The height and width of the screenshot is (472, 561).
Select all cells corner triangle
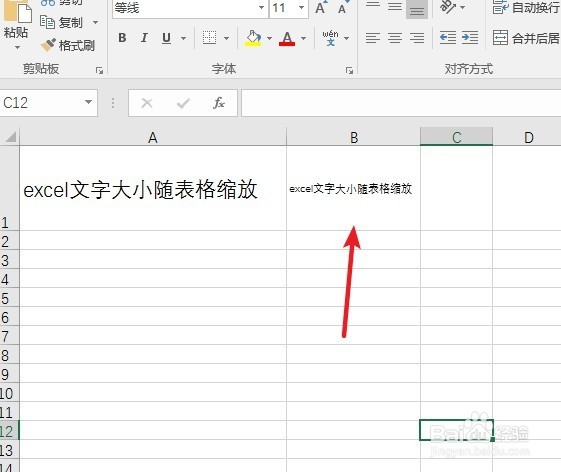(x=10, y=137)
